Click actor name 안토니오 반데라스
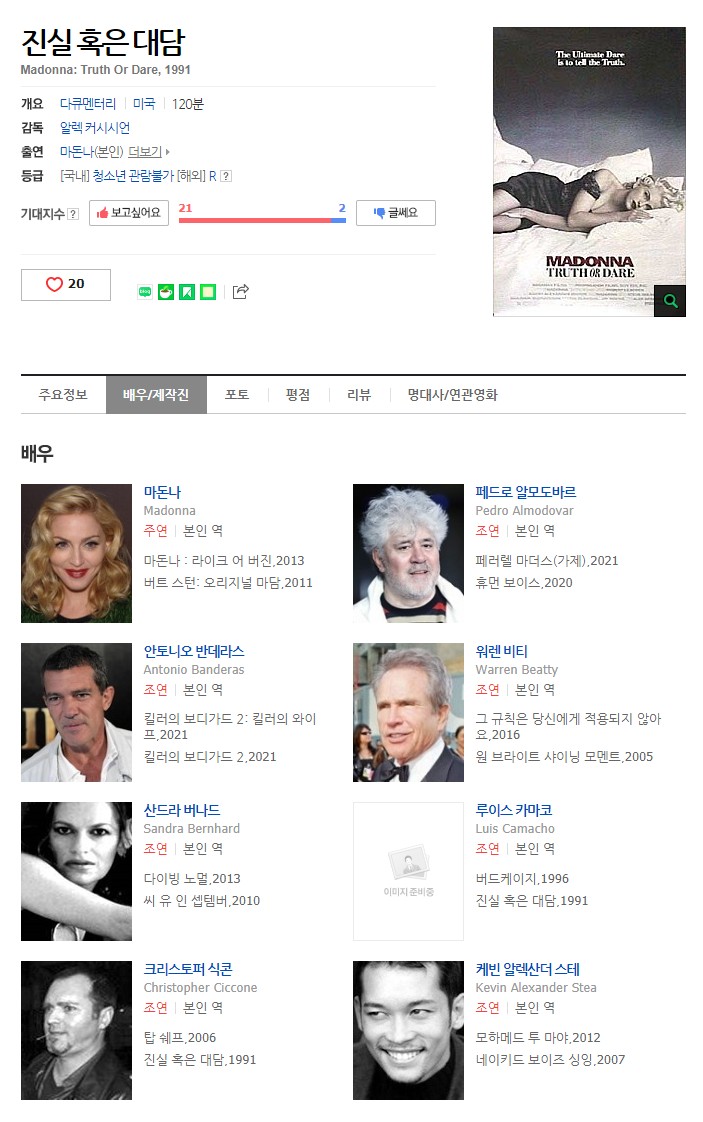Screen dimensions: 703x1122 click(x=194, y=651)
